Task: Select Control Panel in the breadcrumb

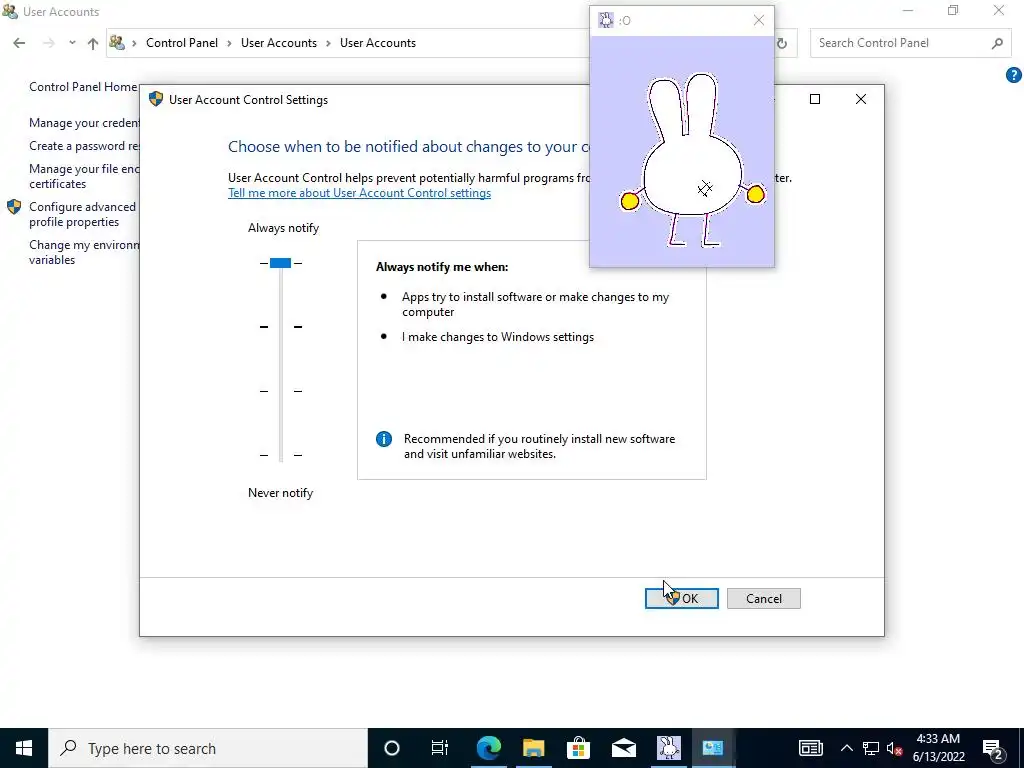Action: coord(182,43)
